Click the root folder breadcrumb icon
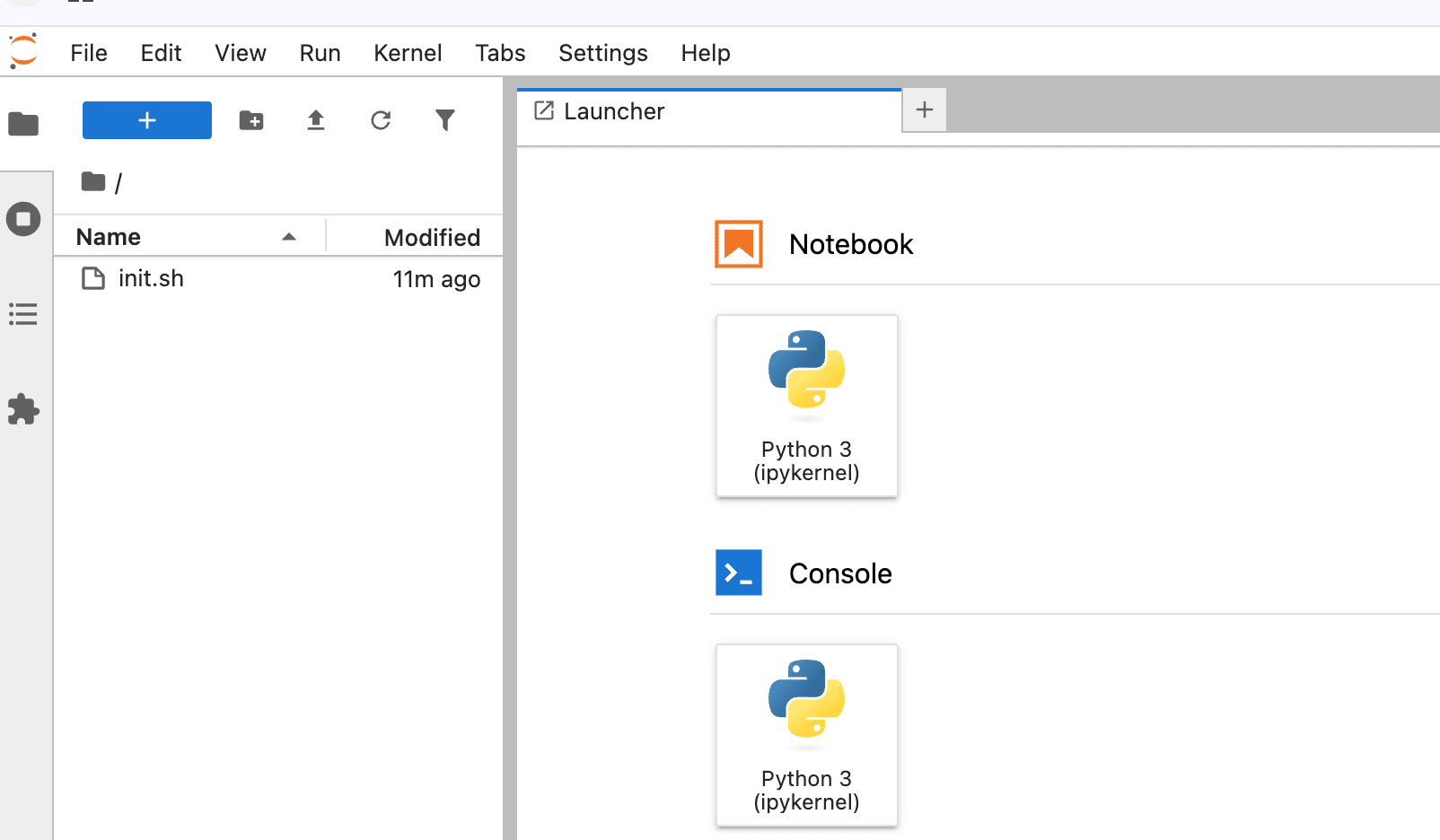The image size is (1440, 840). (x=93, y=182)
